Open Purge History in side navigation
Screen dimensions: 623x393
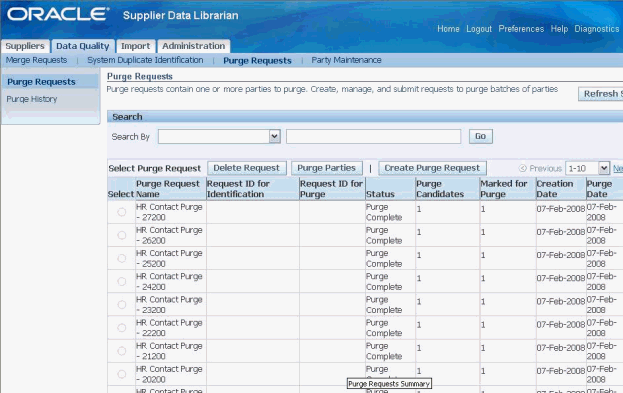(32, 99)
